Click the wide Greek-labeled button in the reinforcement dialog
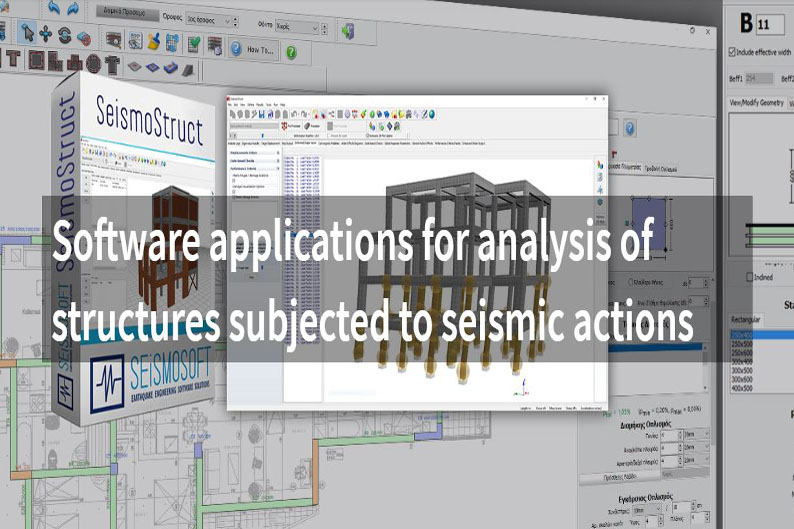 coord(620,477)
